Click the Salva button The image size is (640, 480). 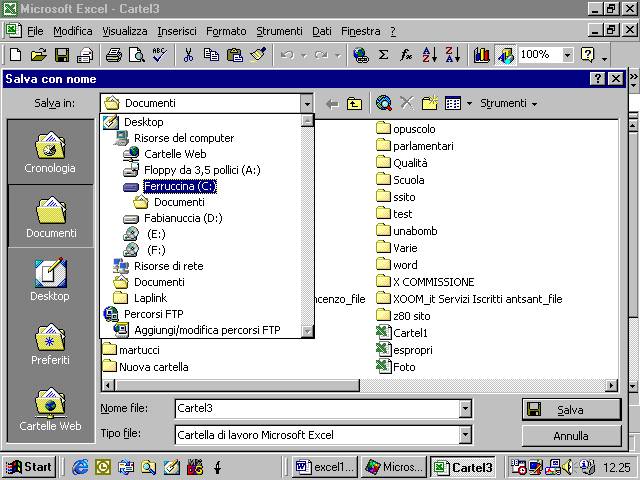(571, 409)
